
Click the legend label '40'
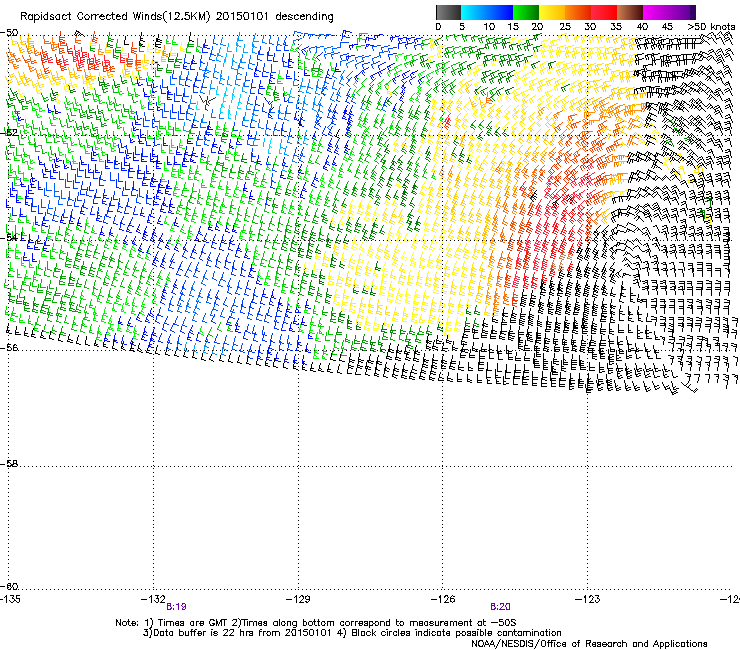click(x=642, y=27)
